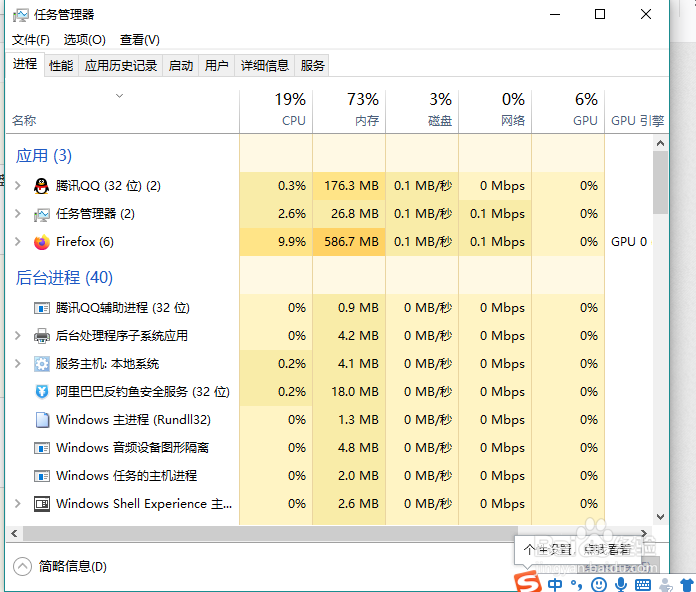Sort by the 内存 column header
Image resolution: width=696 pixels, height=592 pixels.
point(349,111)
